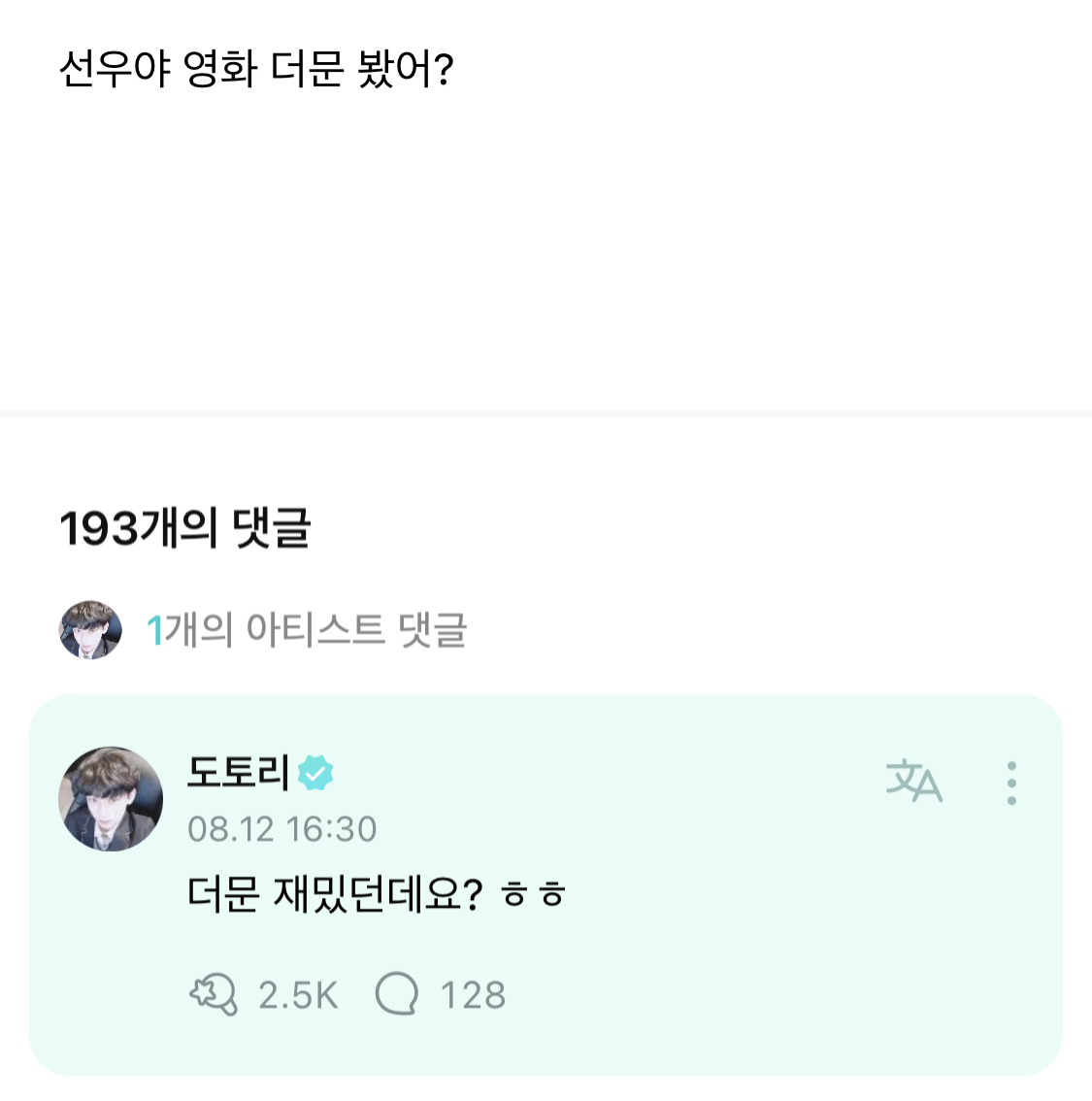
Task: Click the 193 comment count number
Action: click(99, 529)
